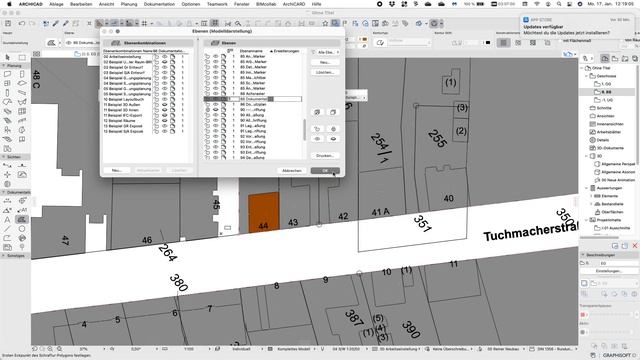Click the Favorites star icon in toolbar
This screenshot has height=360, width=640.
pyautogui.click(x=325, y=24)
